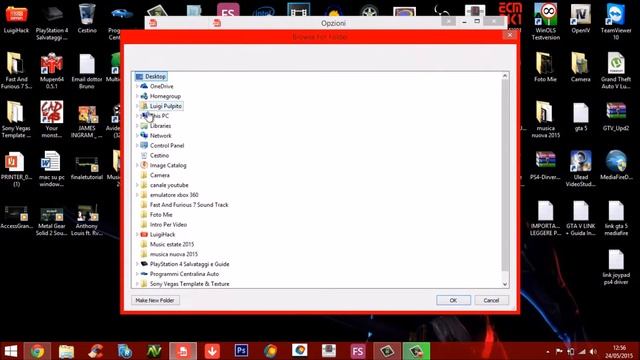Select the Ulead VideoStudio desktop icon
The height and width of the screenshot is (360, 640).
581,169
